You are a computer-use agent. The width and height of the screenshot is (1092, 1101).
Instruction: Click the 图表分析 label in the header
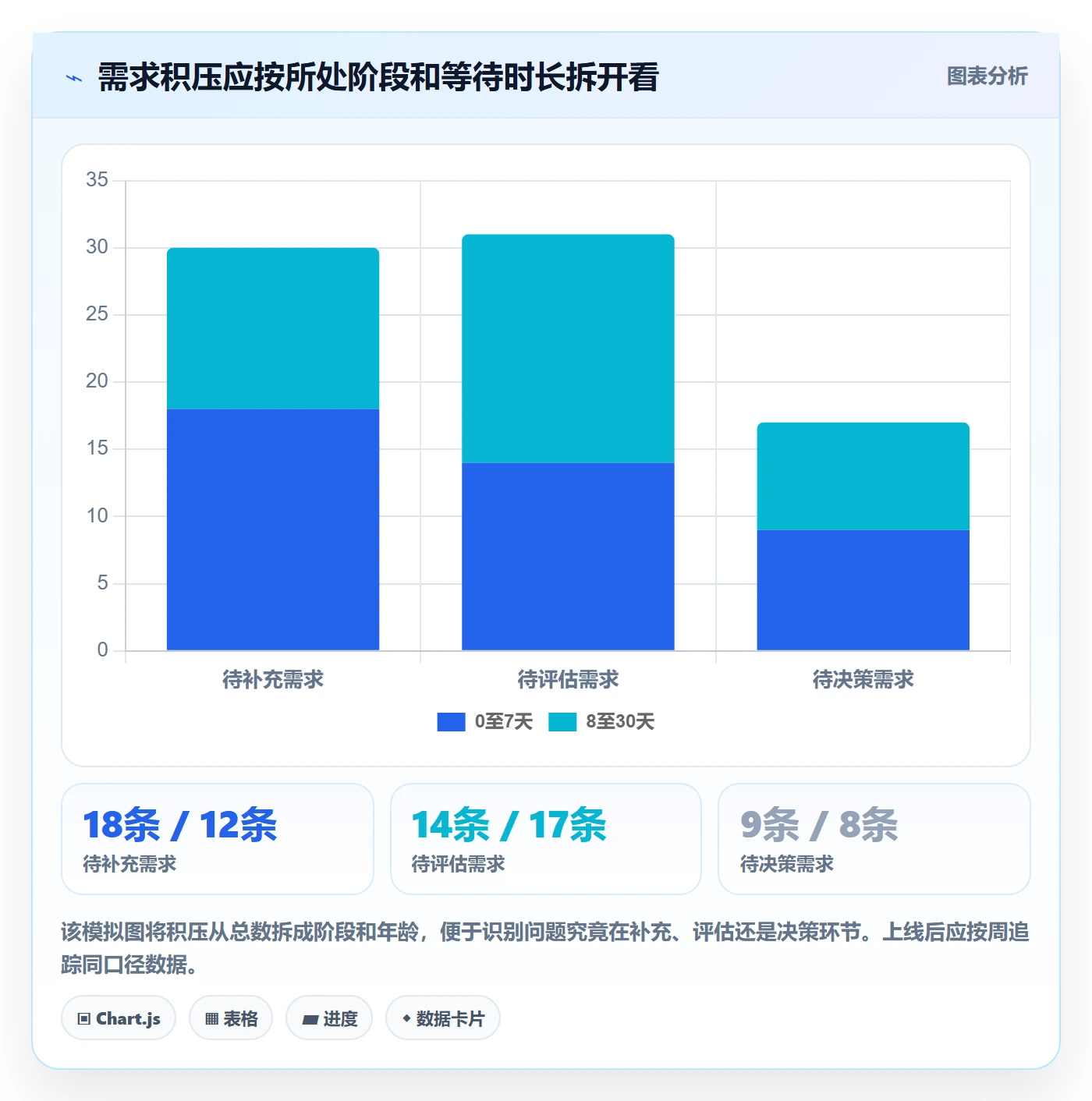coord(987,76)
